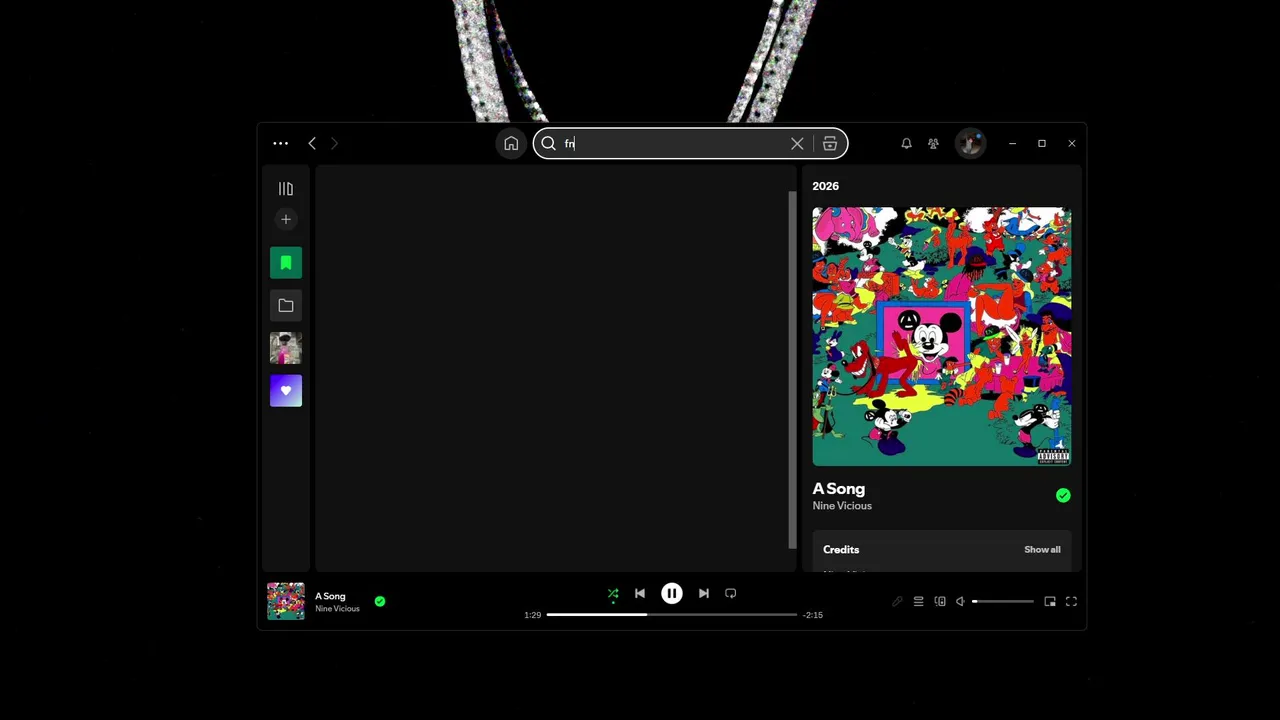
Task: Open the green bookmark Your Episodes item
Action: coord(286,262)
